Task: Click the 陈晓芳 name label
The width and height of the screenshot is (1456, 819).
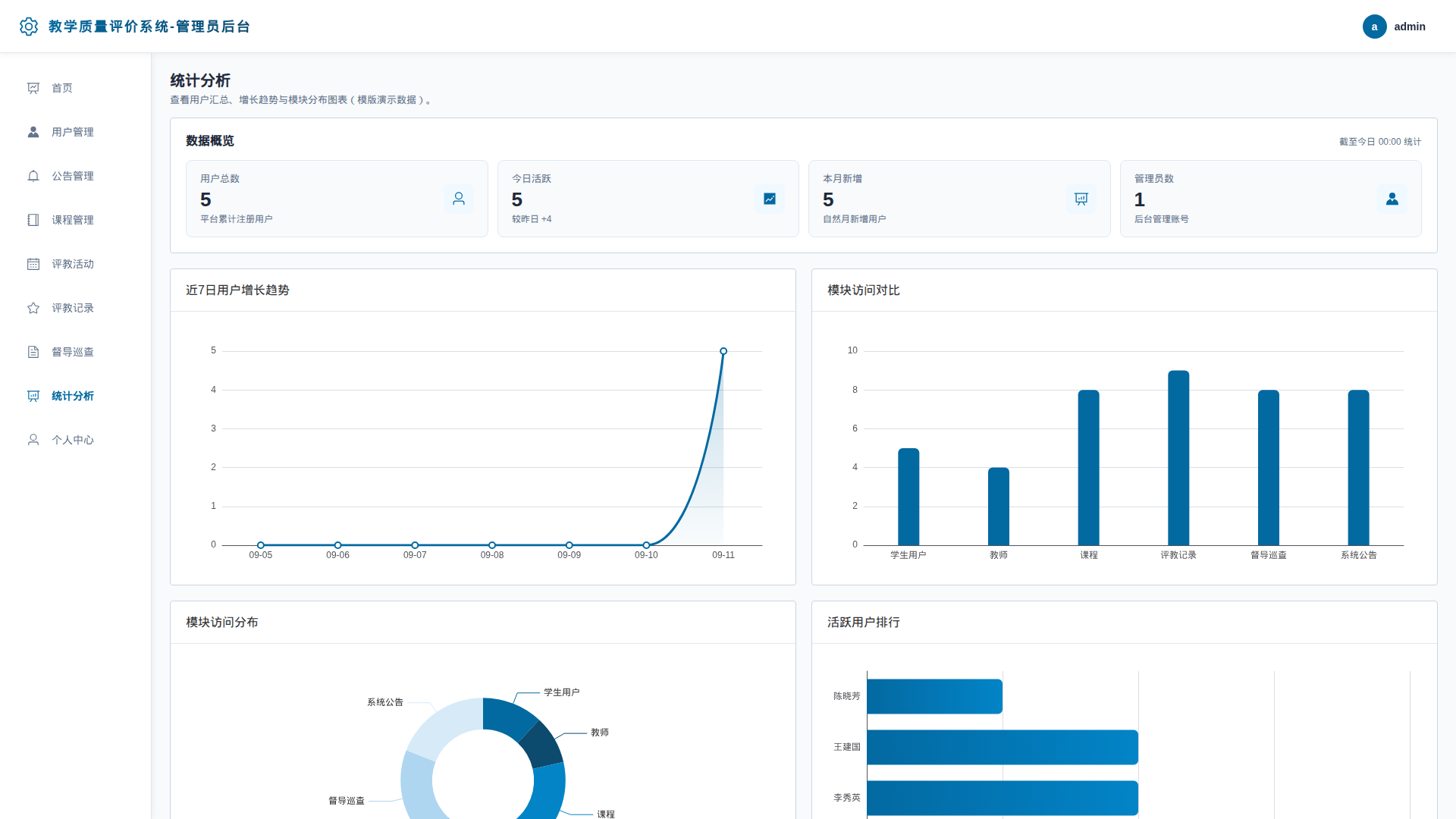Action: click(x=847, y=696)
